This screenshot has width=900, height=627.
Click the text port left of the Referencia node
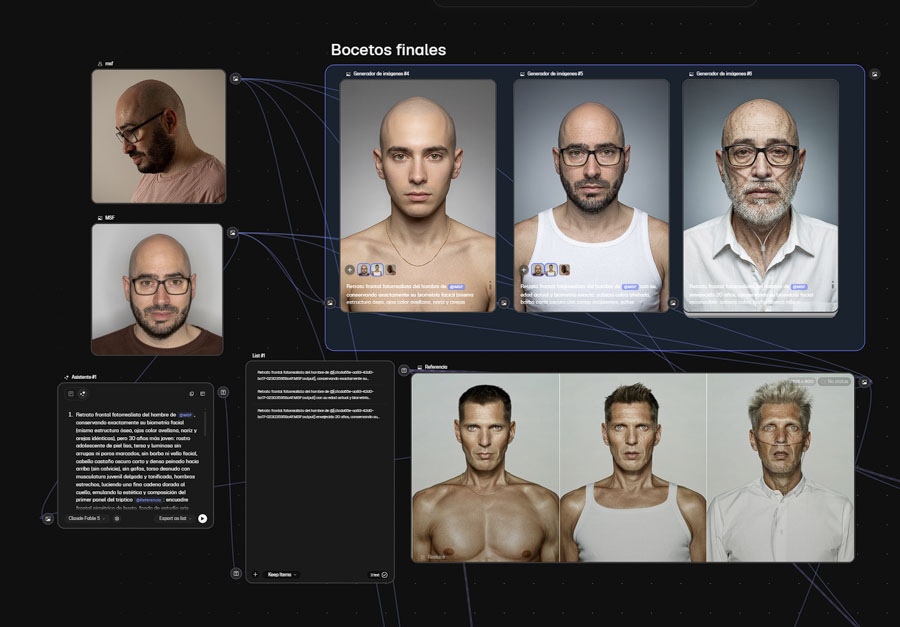point(404,370)
